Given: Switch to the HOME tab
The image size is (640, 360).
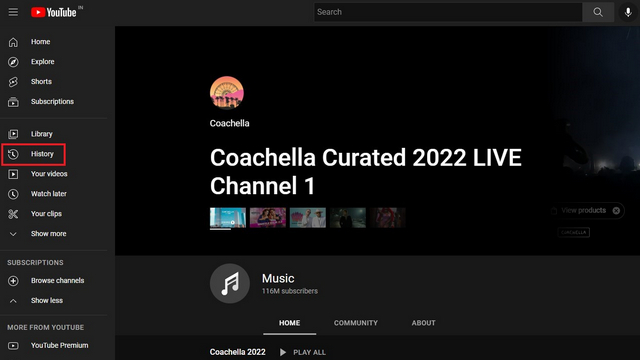Looking at the screenshot, I should click(x=289, y=323).
